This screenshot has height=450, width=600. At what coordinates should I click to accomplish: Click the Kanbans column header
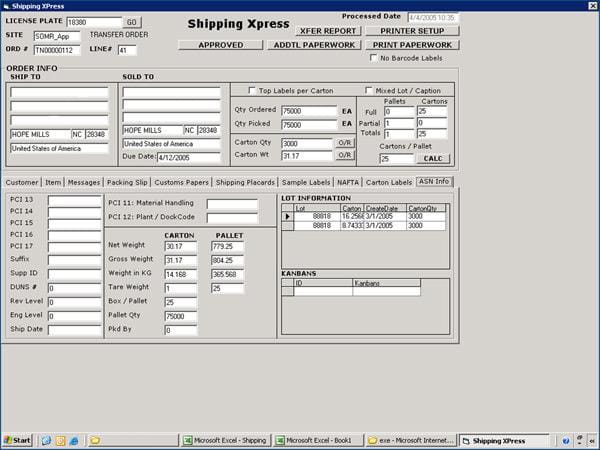coord(386,283)
